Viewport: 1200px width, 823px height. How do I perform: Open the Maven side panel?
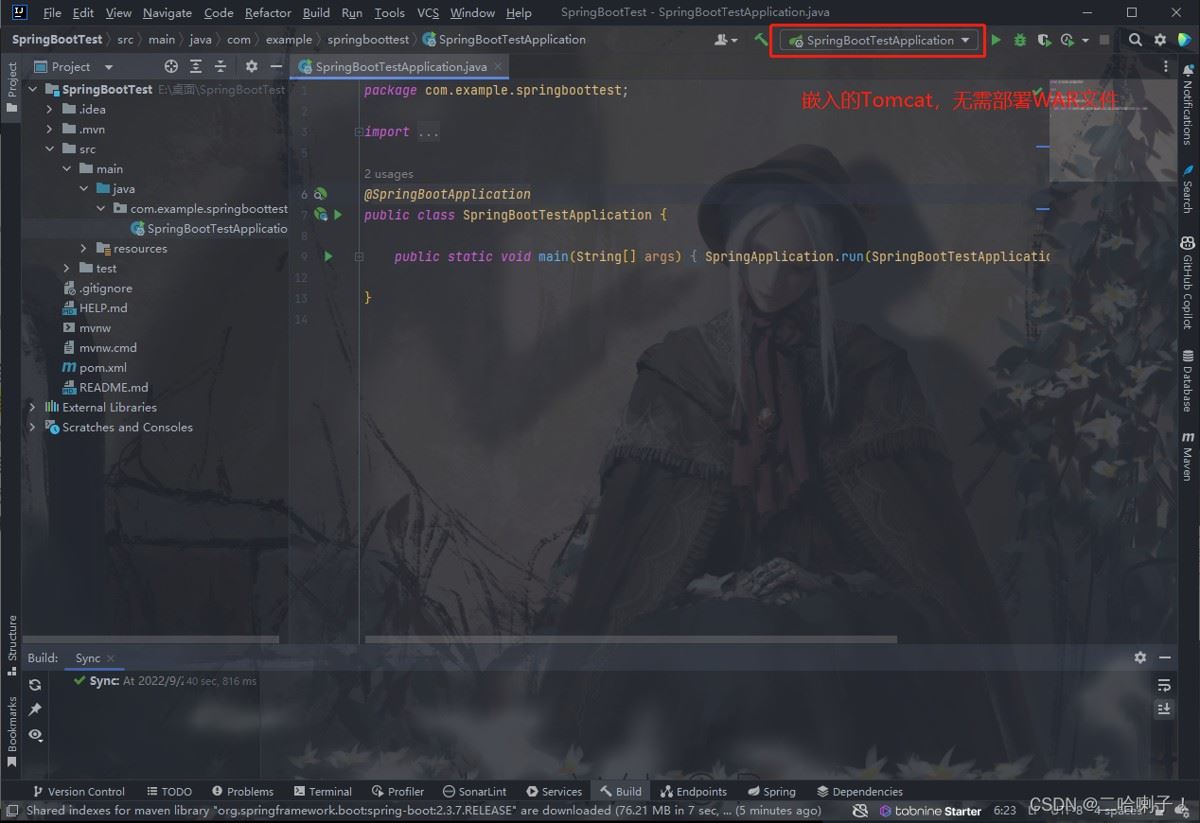(x=1187, y=456)
